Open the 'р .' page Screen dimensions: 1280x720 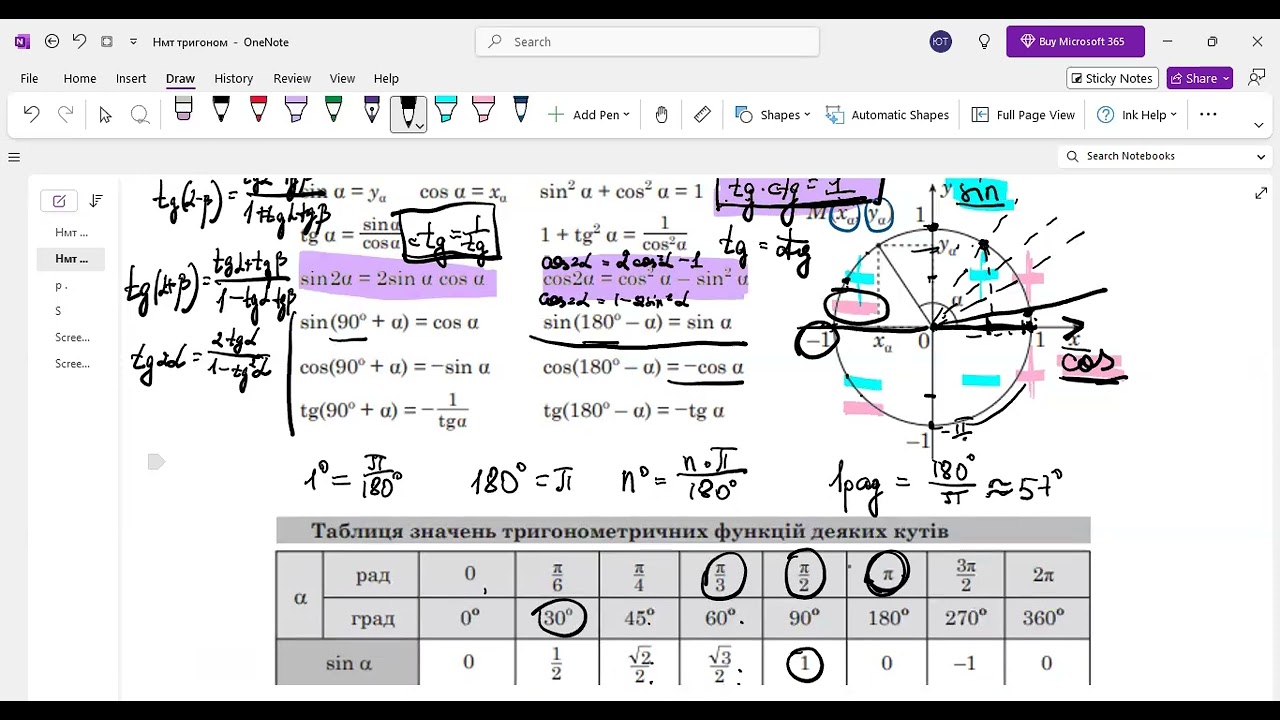(71, 285)
